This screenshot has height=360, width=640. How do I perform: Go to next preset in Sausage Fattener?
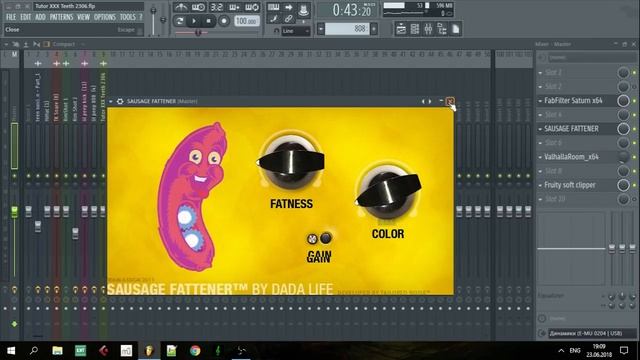[430, 101]
